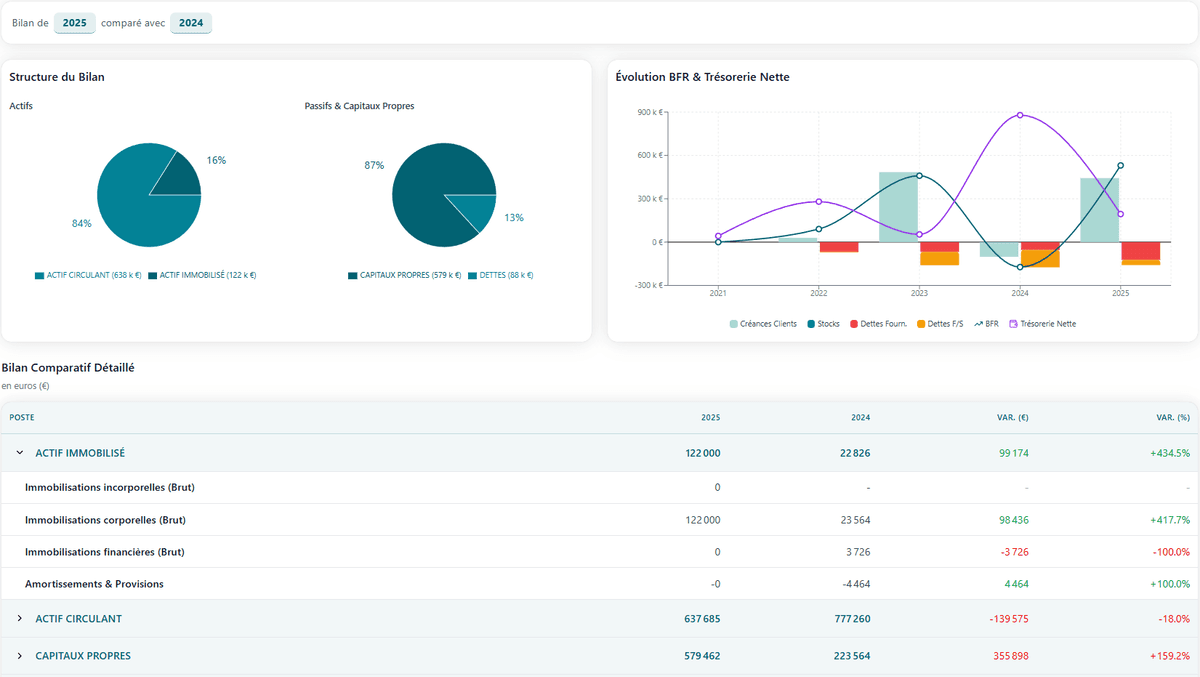This screenshot has width=1200, height=677.
Task: Select the Immobilisations corporelles (Brut) row
Action: coord(105,520)
